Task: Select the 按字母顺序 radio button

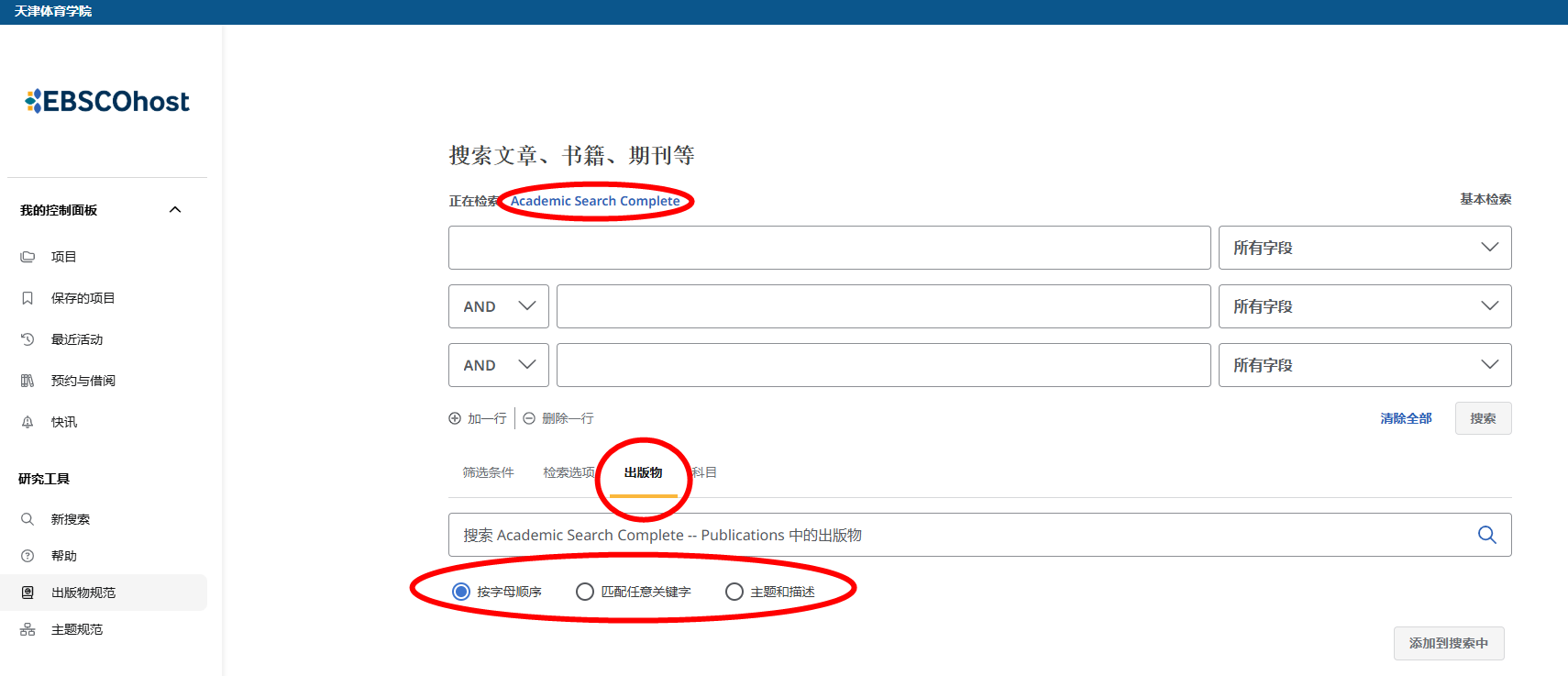Action: (x=461, y=592)
